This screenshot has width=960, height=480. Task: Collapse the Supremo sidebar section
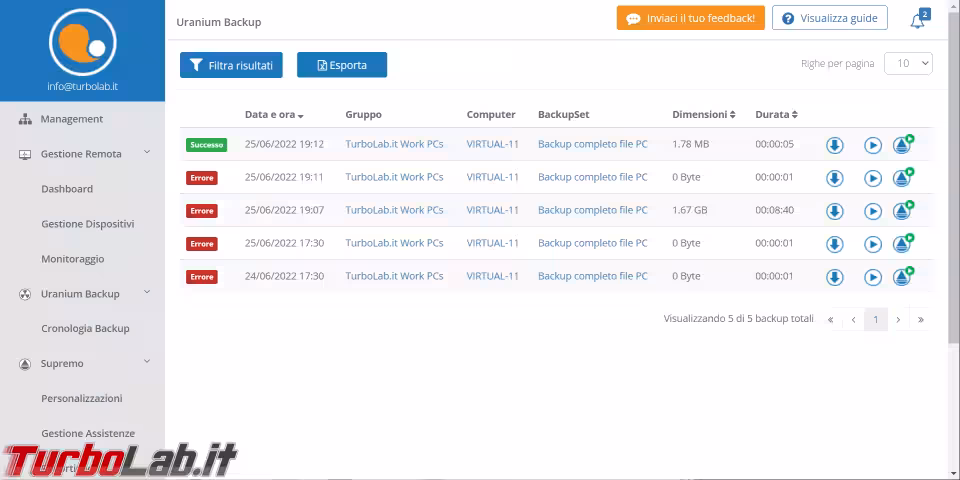point(146,363)
